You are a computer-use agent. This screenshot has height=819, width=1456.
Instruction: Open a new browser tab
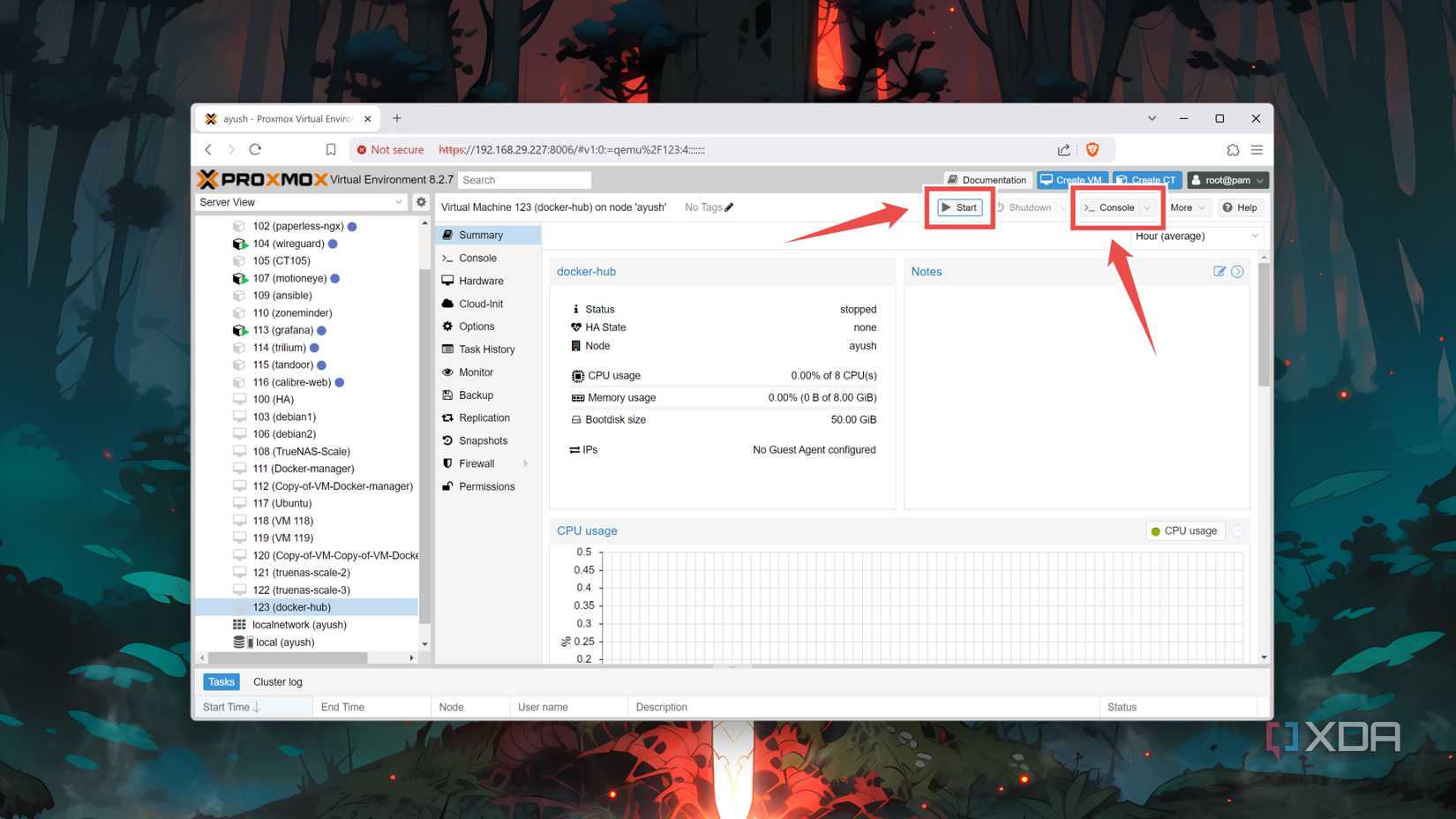point(397,118)
